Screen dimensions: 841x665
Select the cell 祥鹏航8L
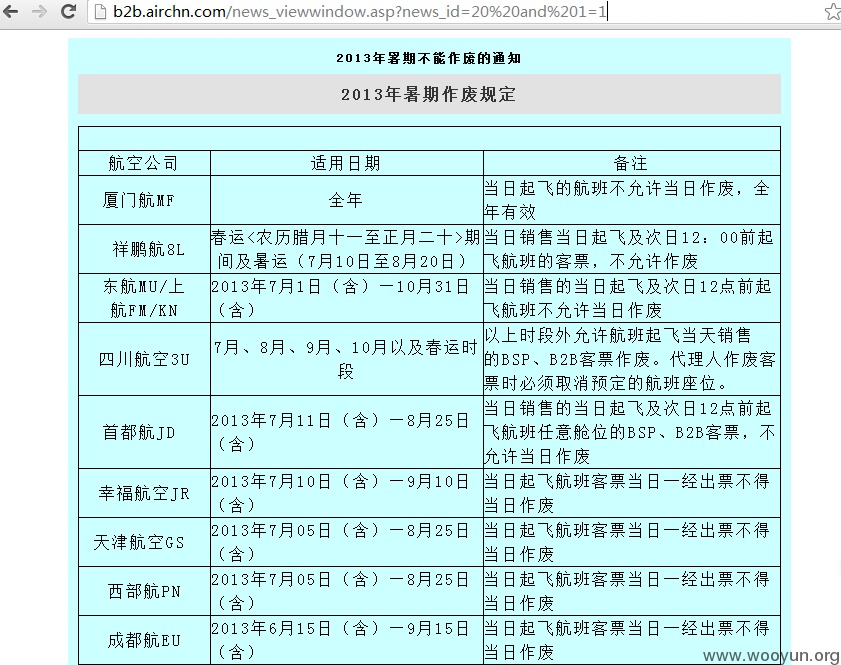pyautogui.click(x=144, y=249)
